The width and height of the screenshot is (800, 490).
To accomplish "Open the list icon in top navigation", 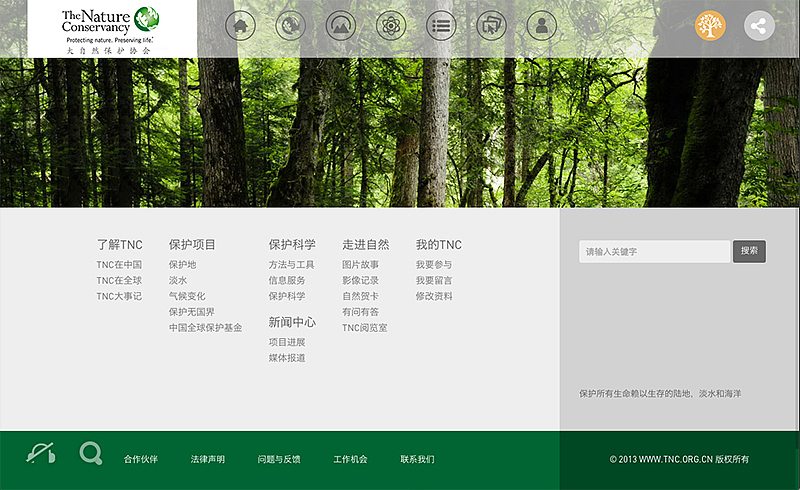I will tap(441, 26).
